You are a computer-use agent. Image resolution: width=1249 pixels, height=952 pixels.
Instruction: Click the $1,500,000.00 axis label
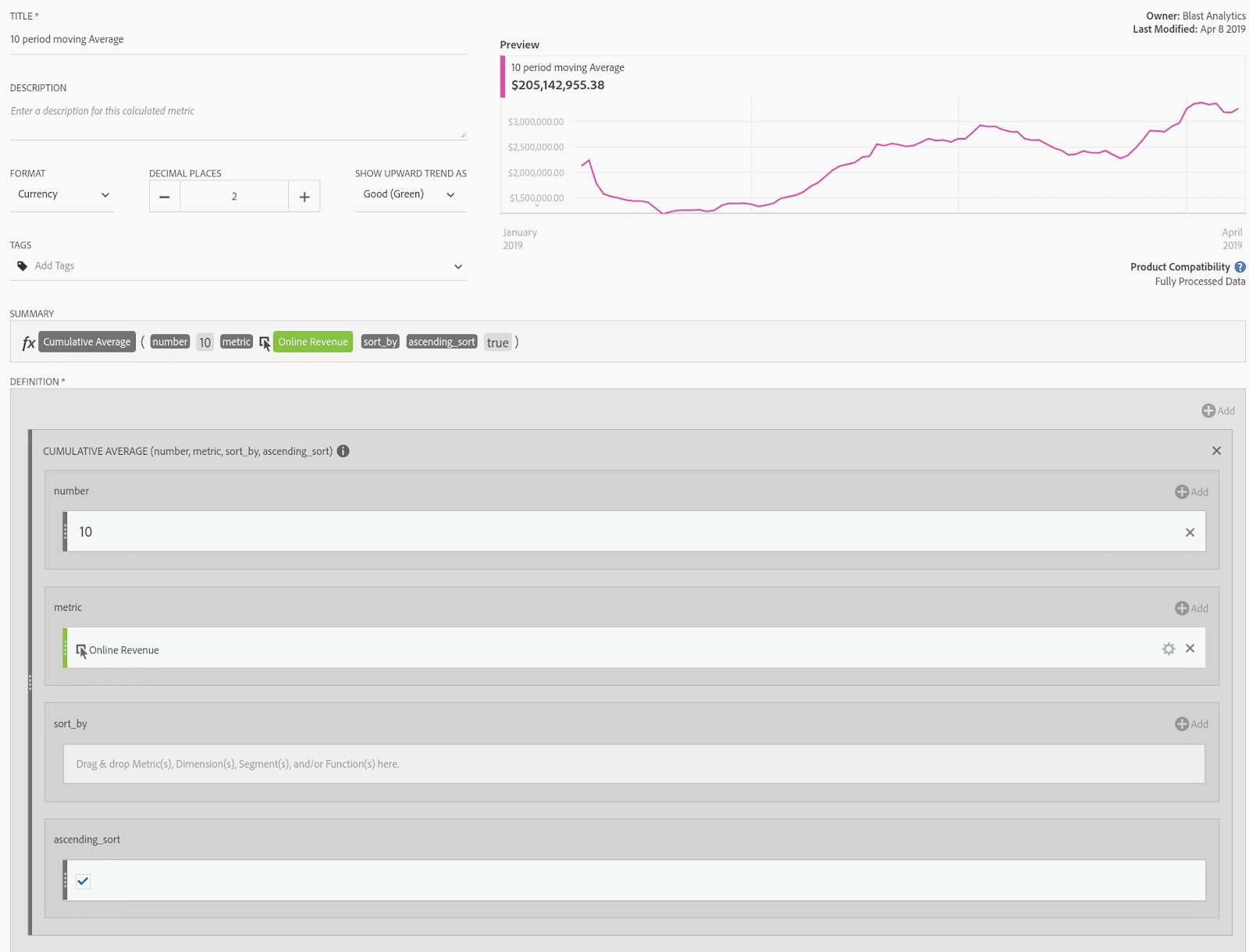pos(536,198)
